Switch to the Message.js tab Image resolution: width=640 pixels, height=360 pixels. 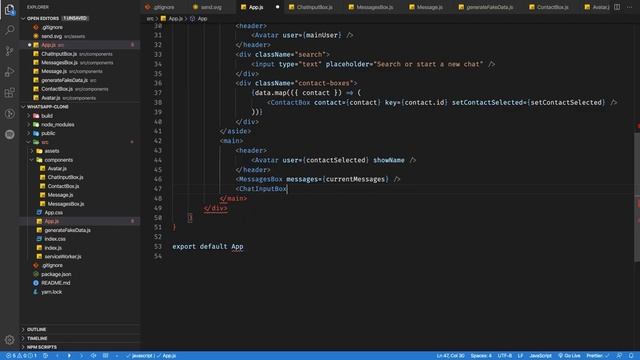tap(429, 7)
